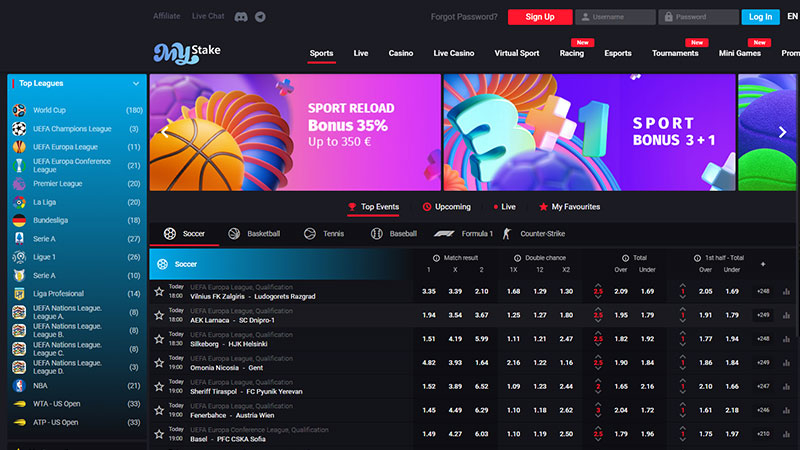This screenshot has height=450, width=800.
Task: Favourite the Basel - PFC CSKA Sofia match
Action: coord(159,434)
